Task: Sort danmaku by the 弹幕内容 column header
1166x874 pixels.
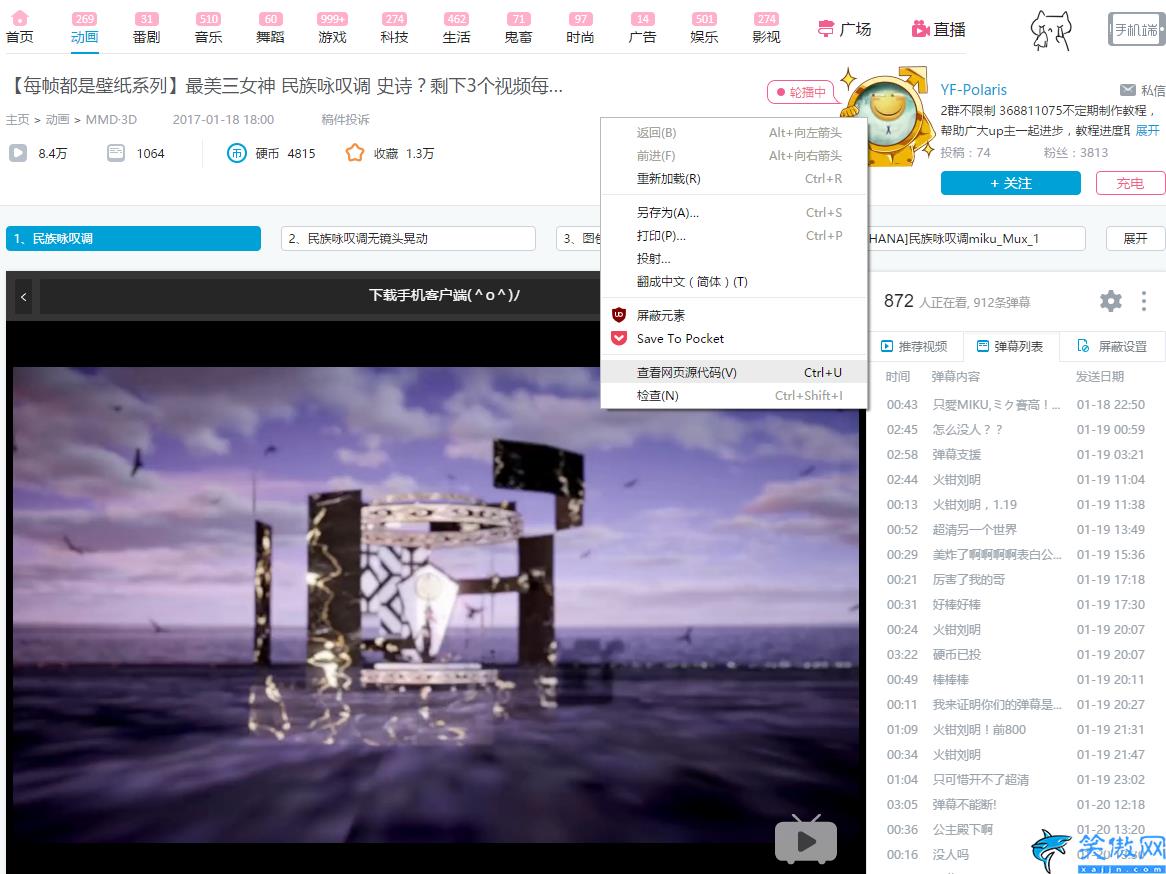Action: pyautogui.click(x=956, y=377)
